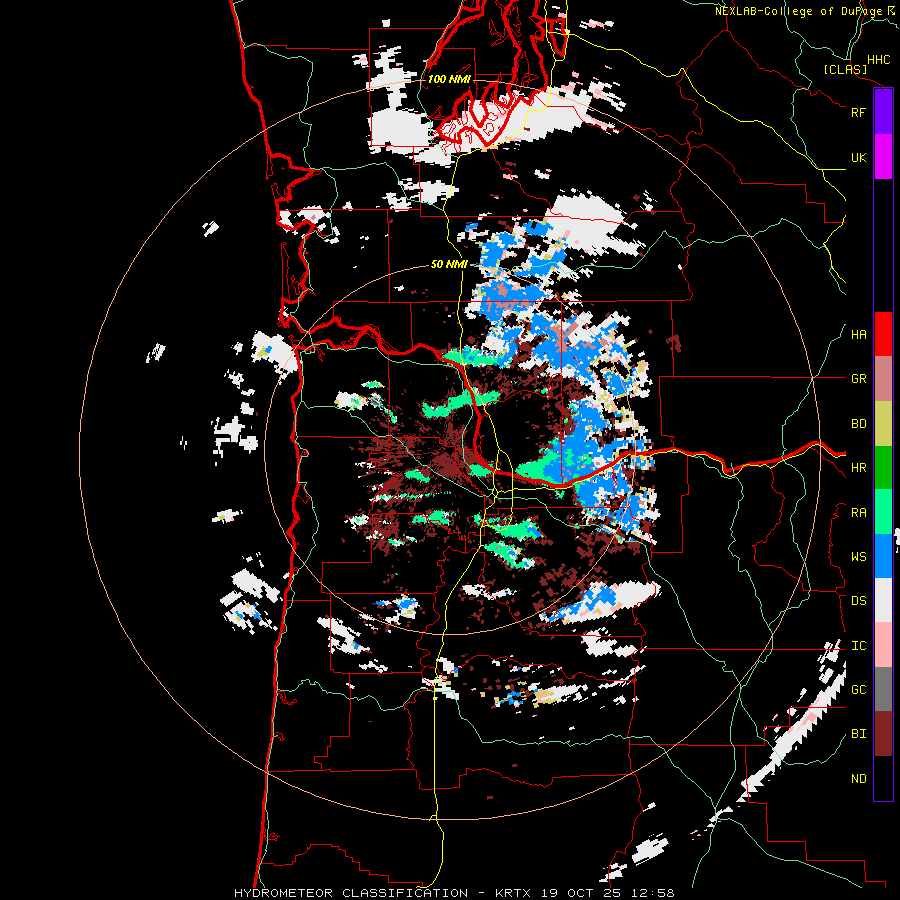Image resolution: width=900 pixels, height=900 pixels.
Task: Click the HA red legend swatch
Action: [883, 334]
